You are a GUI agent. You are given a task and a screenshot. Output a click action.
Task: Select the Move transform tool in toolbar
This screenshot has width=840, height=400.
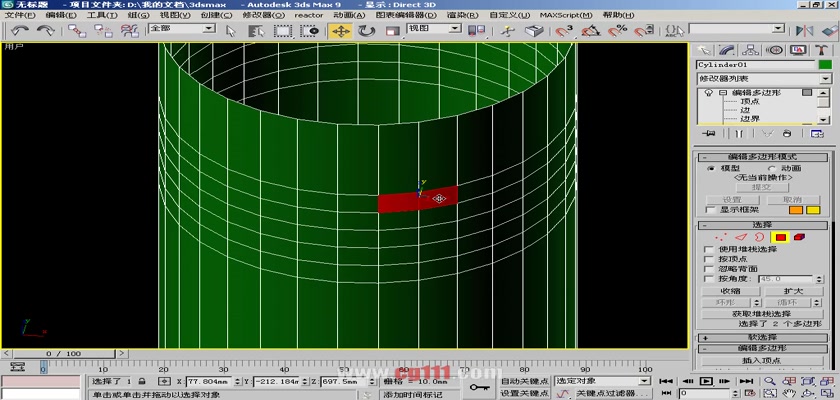[340, 31]
